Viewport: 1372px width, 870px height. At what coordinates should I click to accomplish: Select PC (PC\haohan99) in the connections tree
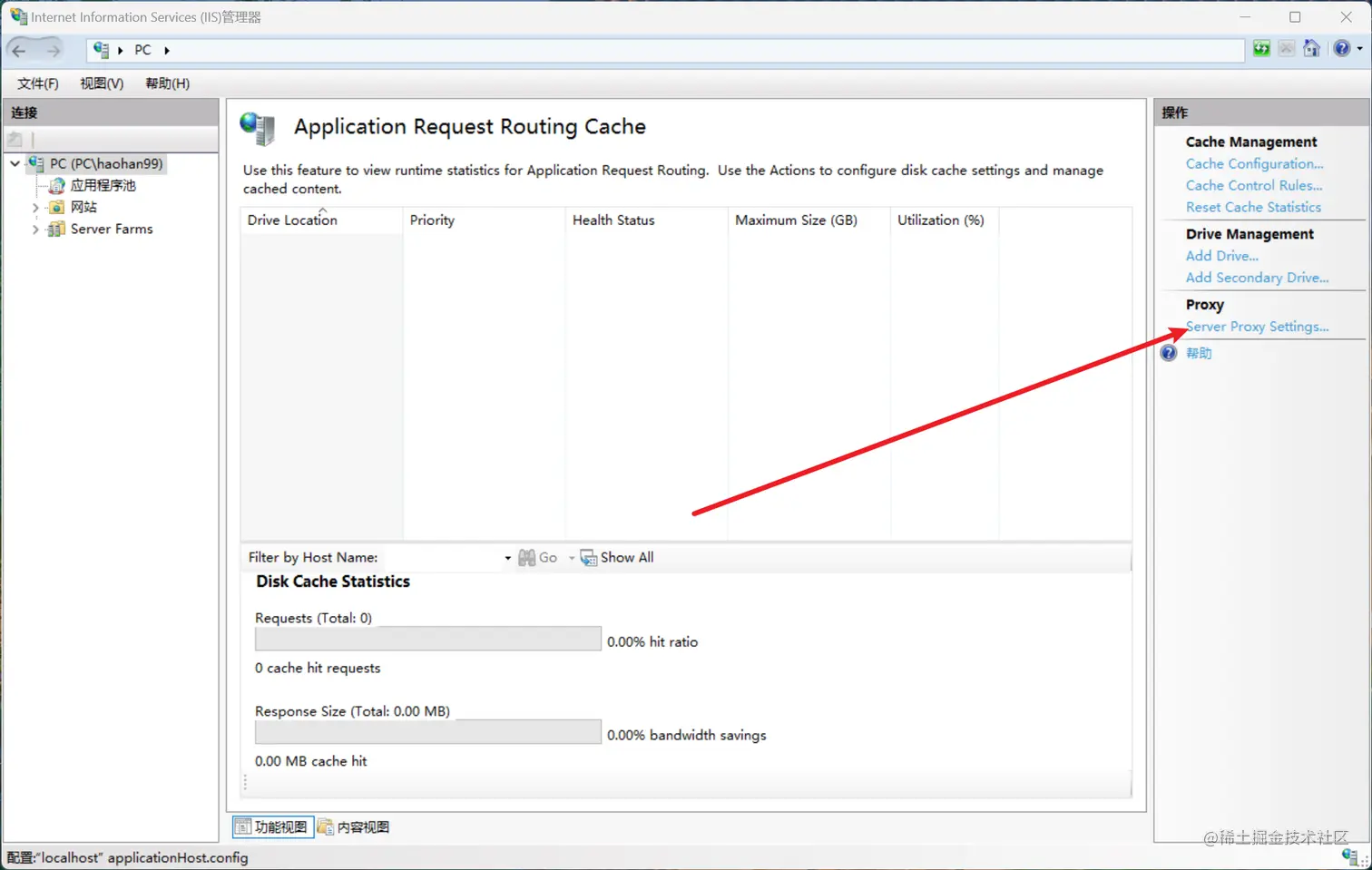click(106, 164)
